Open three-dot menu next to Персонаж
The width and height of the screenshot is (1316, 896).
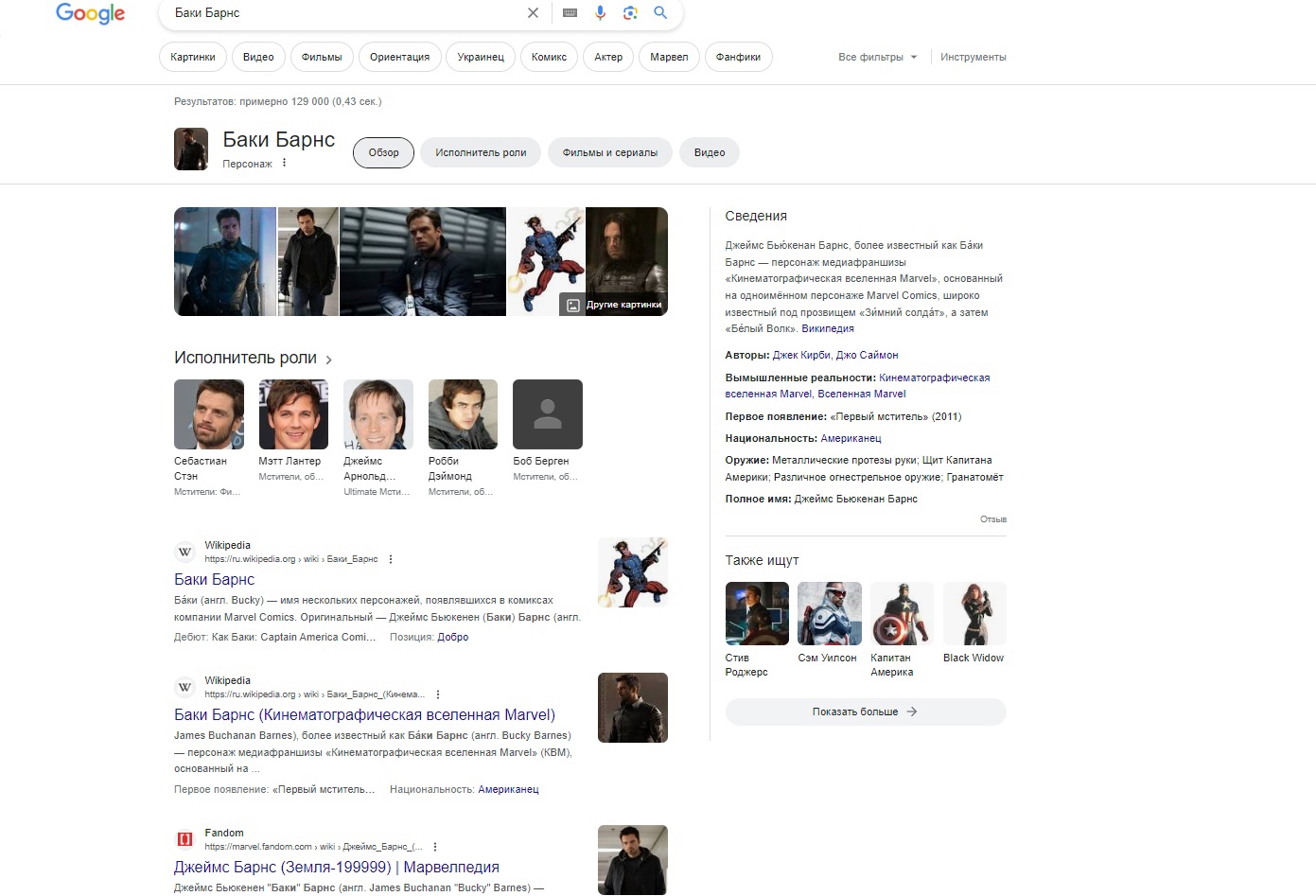[284, 163]
